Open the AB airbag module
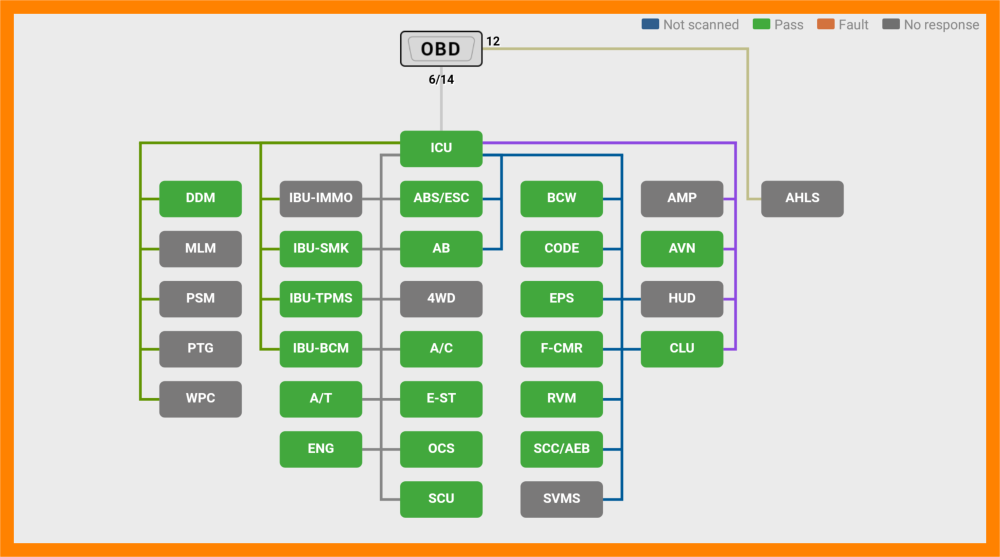 (x=441, y=249)
